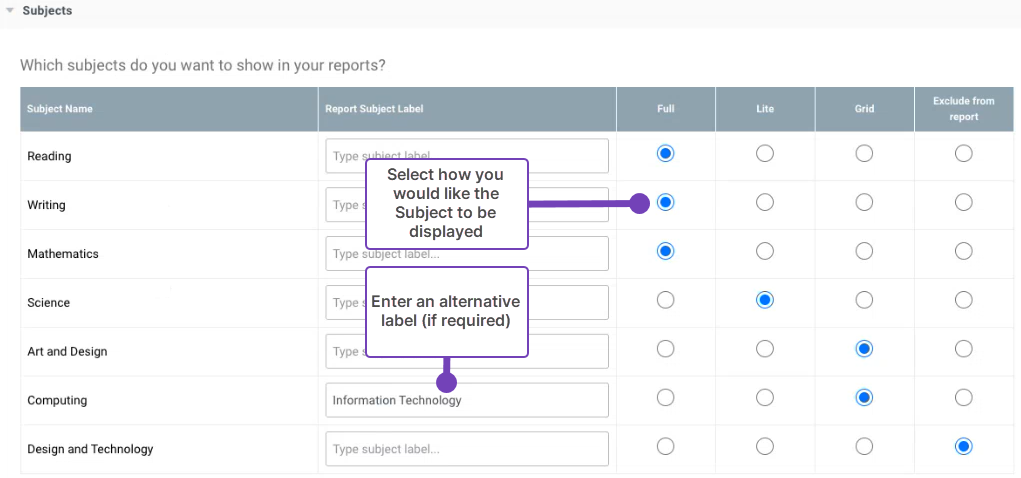Viewport: 1021px width, 478px height.
Task: Exclude Computing from the report
Action: point(963,398)
